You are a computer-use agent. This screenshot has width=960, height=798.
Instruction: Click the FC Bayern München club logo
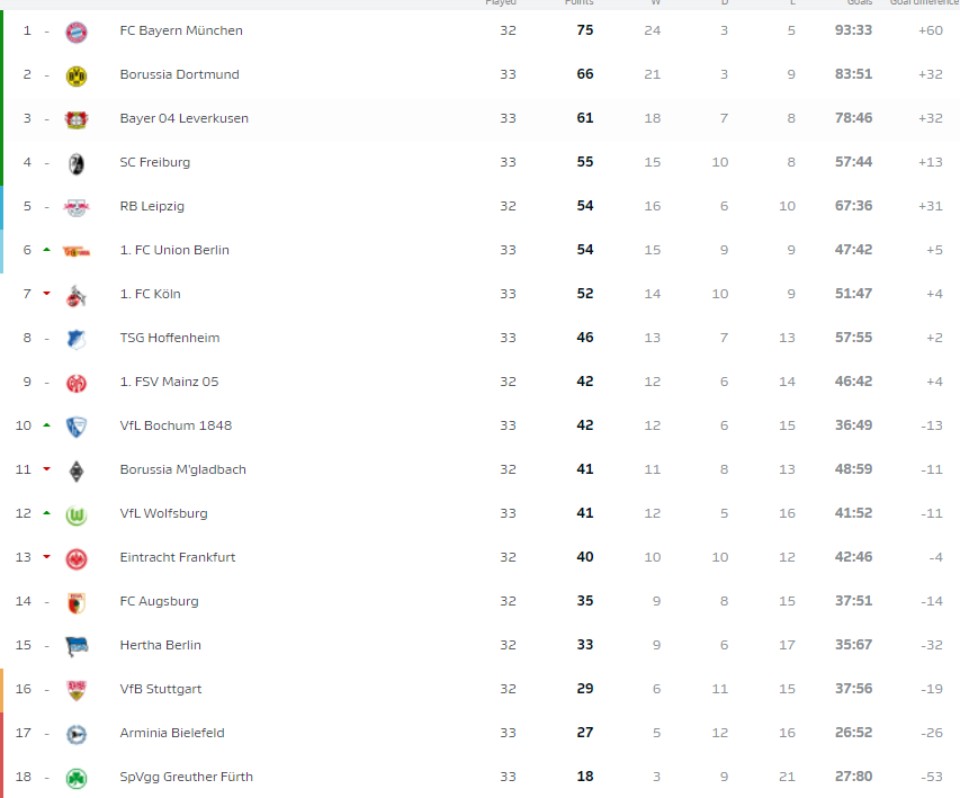click(76, 31)
